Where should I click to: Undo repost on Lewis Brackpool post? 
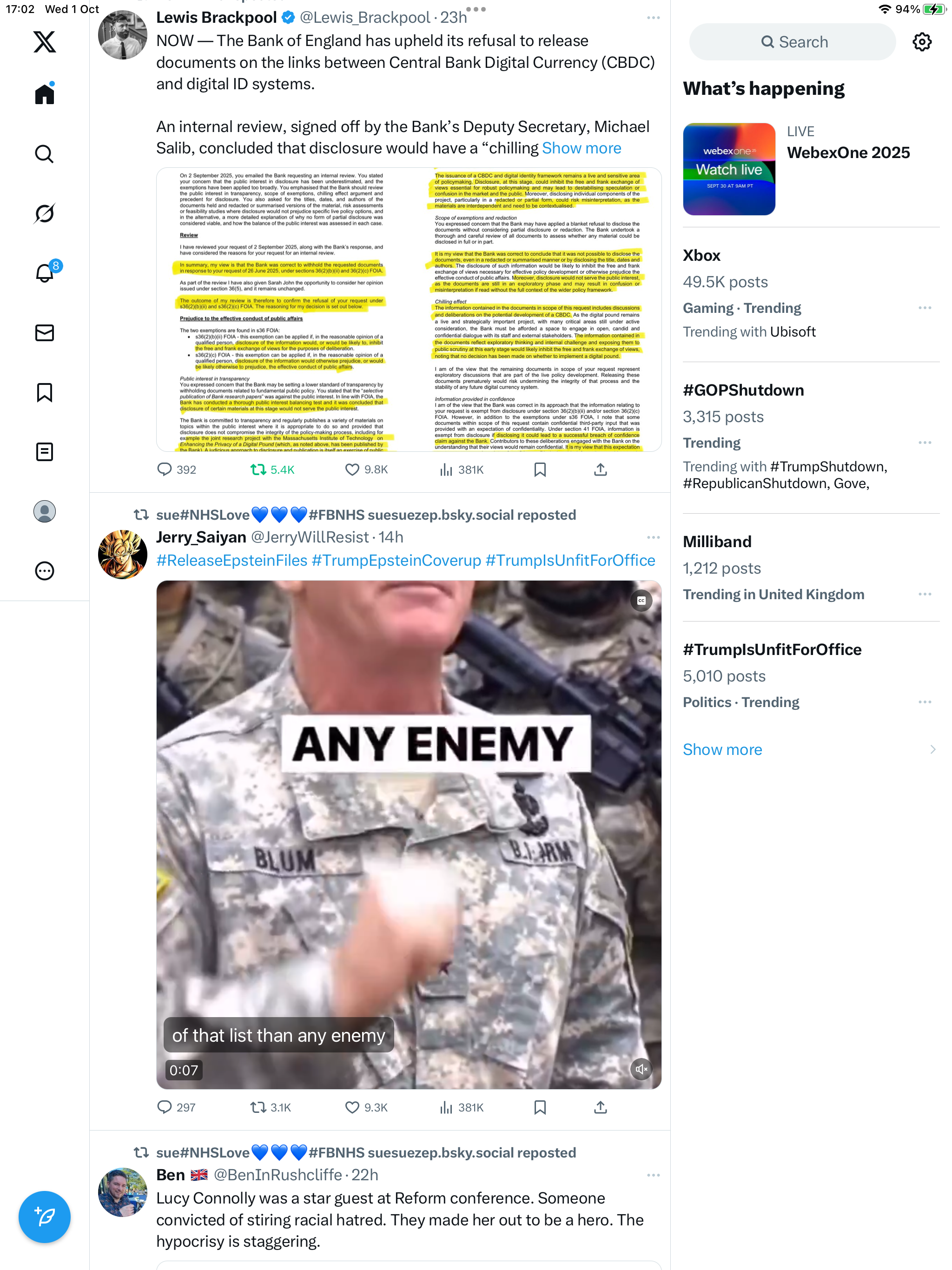click(x=272, y=470)
